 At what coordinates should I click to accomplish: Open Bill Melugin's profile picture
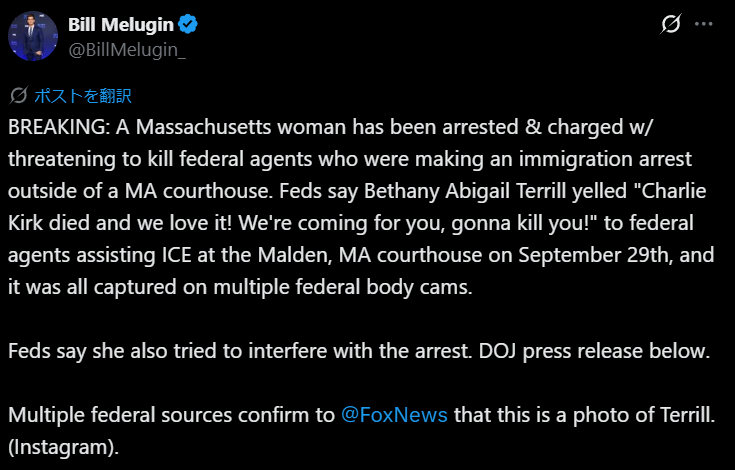tap(33, 37)
